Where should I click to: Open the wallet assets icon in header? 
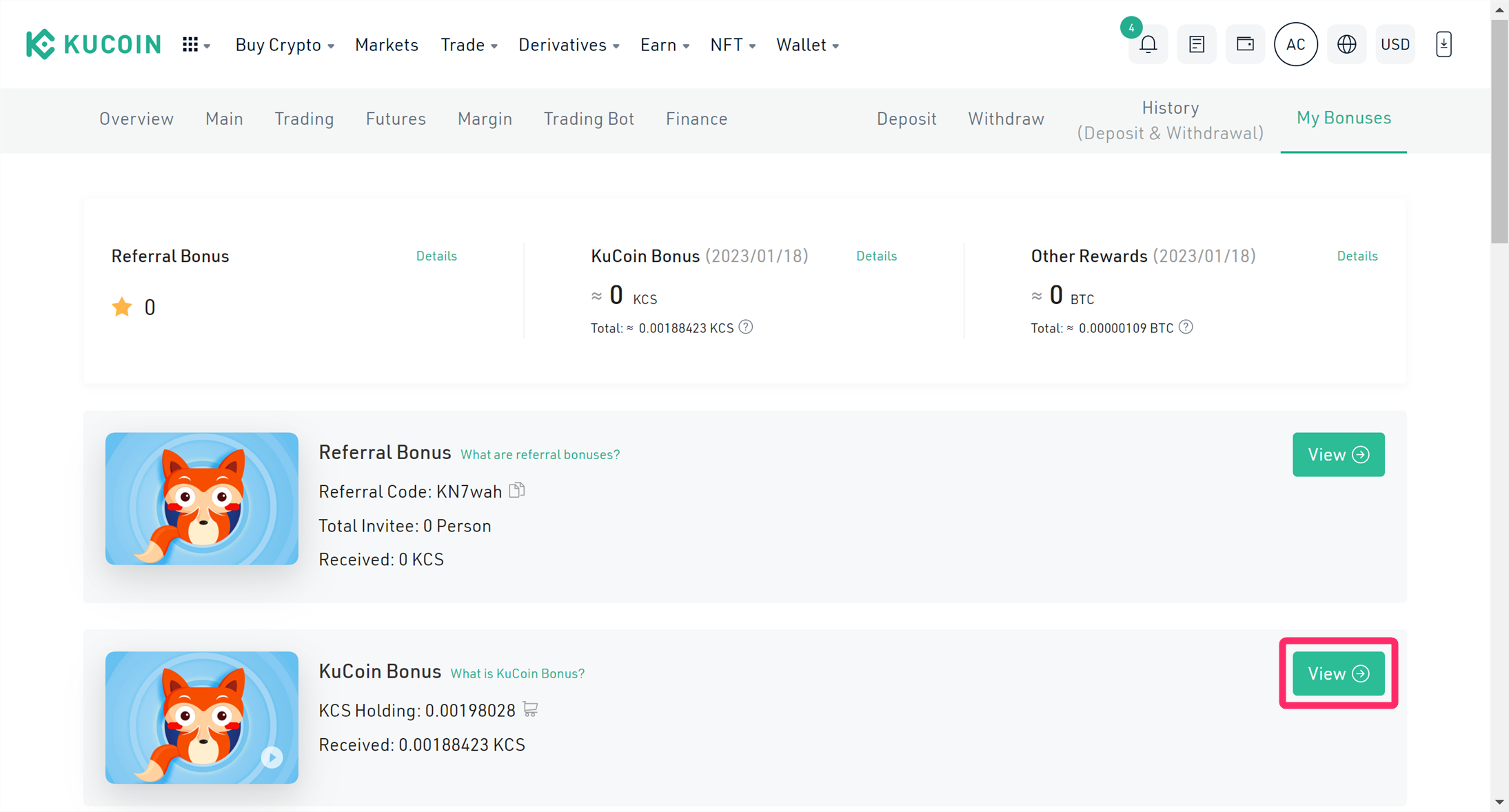pyautogui.click(x=1245, y=45)
